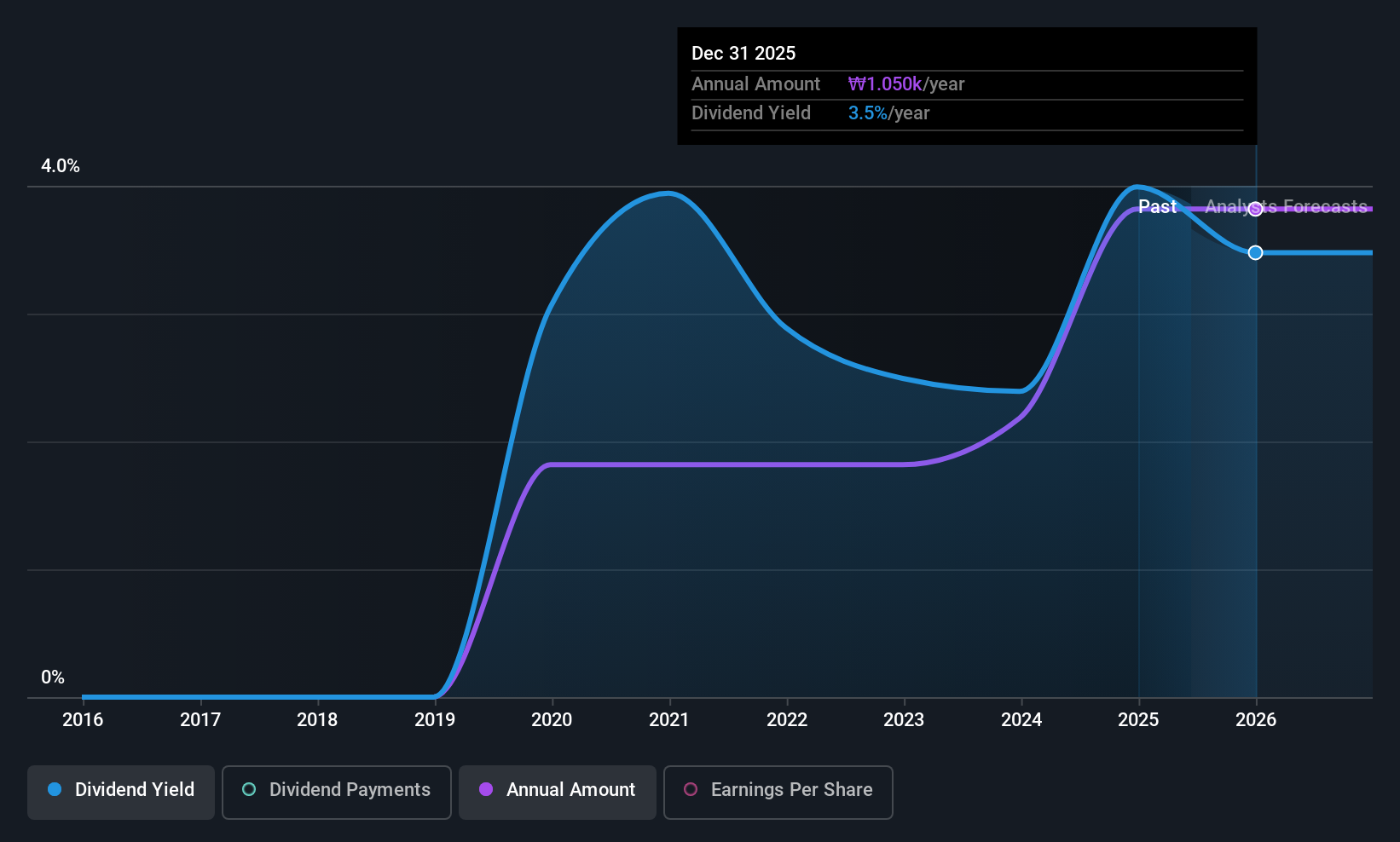Toggle the Earnings Per Share legend series
1400x842 pixels.
(x=778, y=792)
